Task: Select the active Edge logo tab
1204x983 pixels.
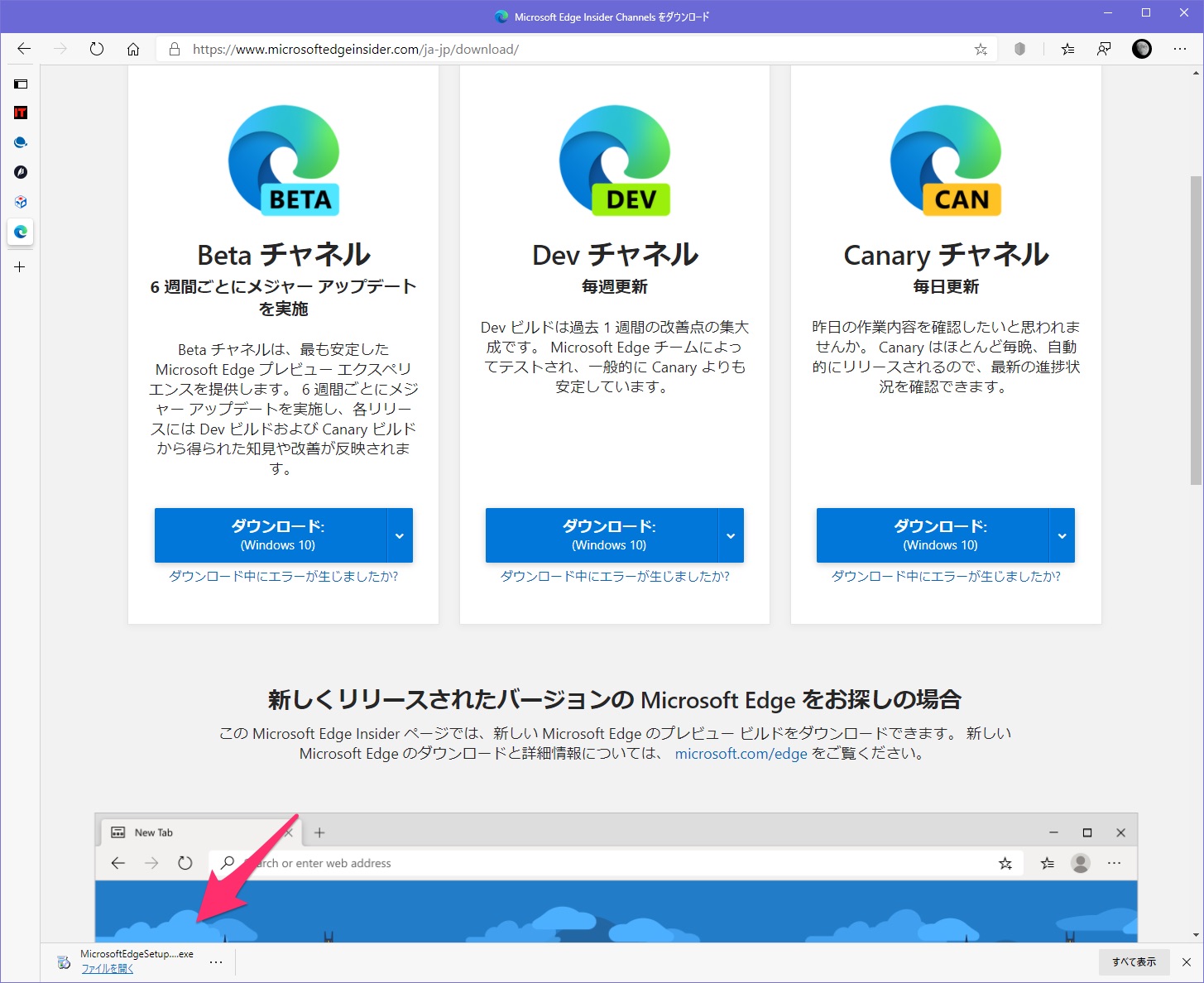Action: 21,232
